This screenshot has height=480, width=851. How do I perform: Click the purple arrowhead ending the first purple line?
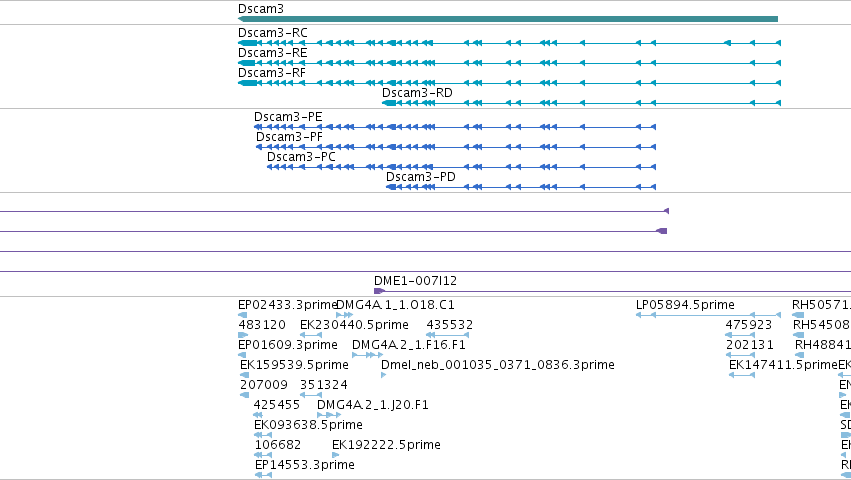click(x=666, y=211)
